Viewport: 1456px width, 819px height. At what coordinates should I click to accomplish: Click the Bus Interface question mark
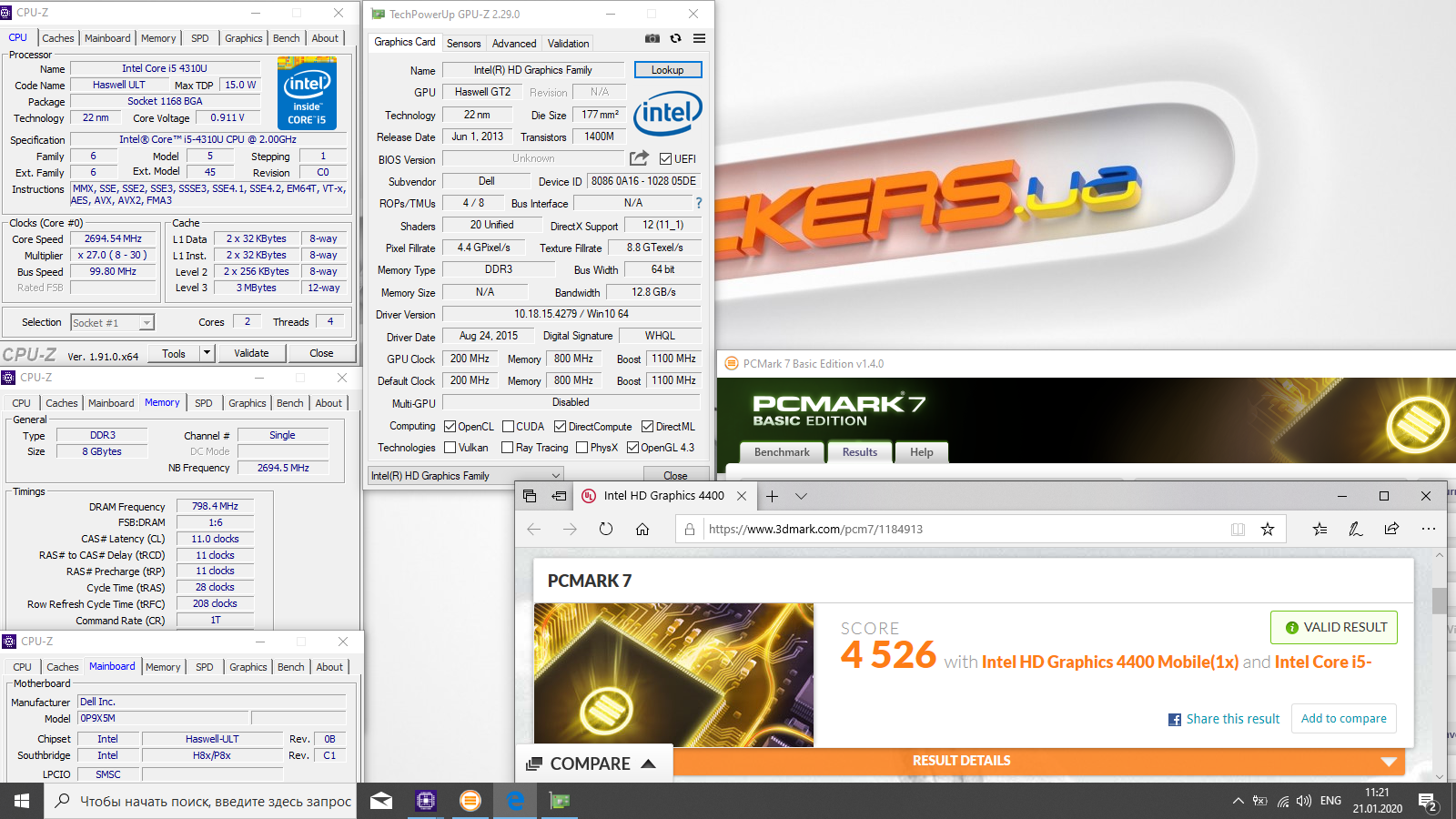(699, 203)
